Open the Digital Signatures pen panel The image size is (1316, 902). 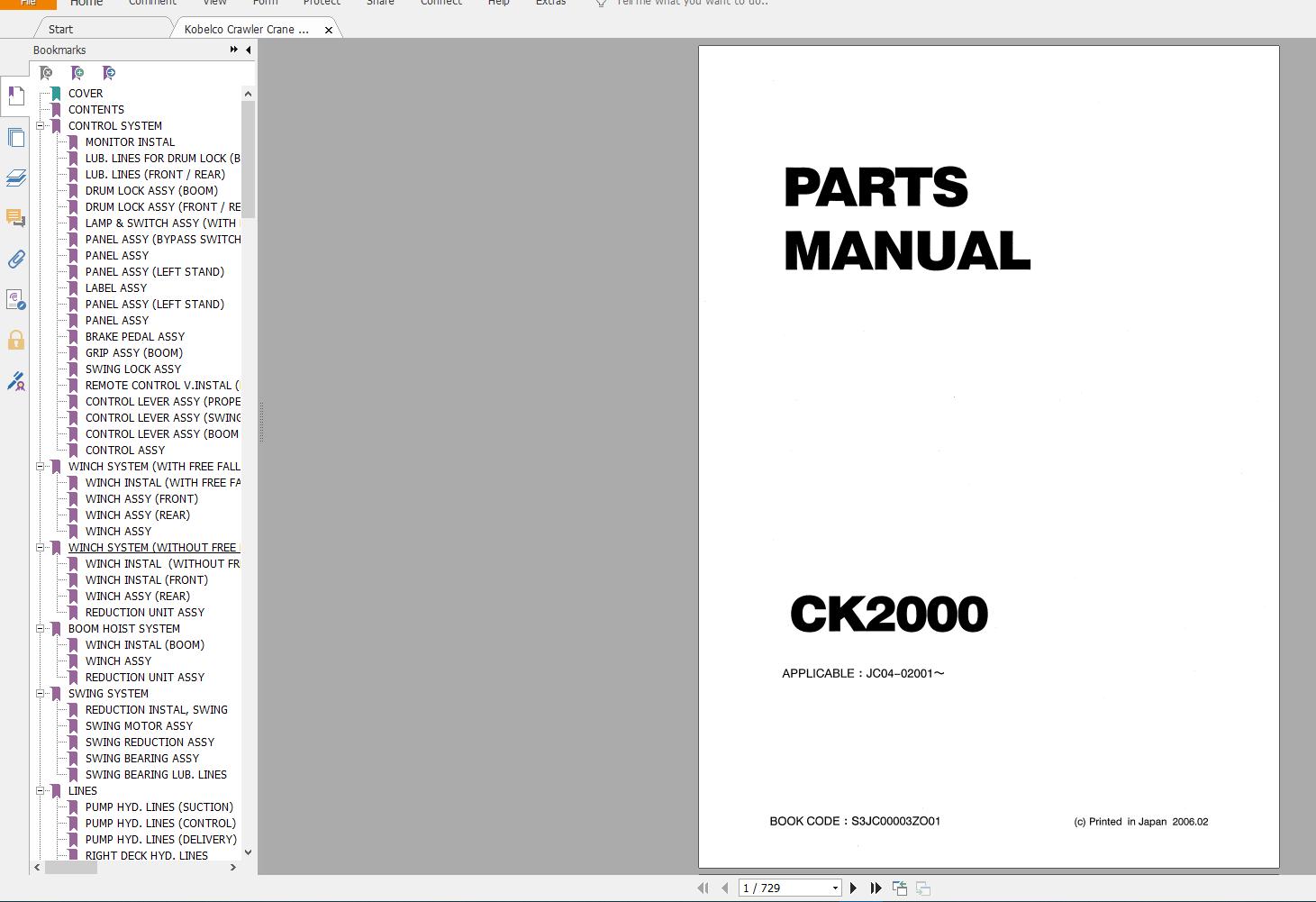[x=15, y=381]
